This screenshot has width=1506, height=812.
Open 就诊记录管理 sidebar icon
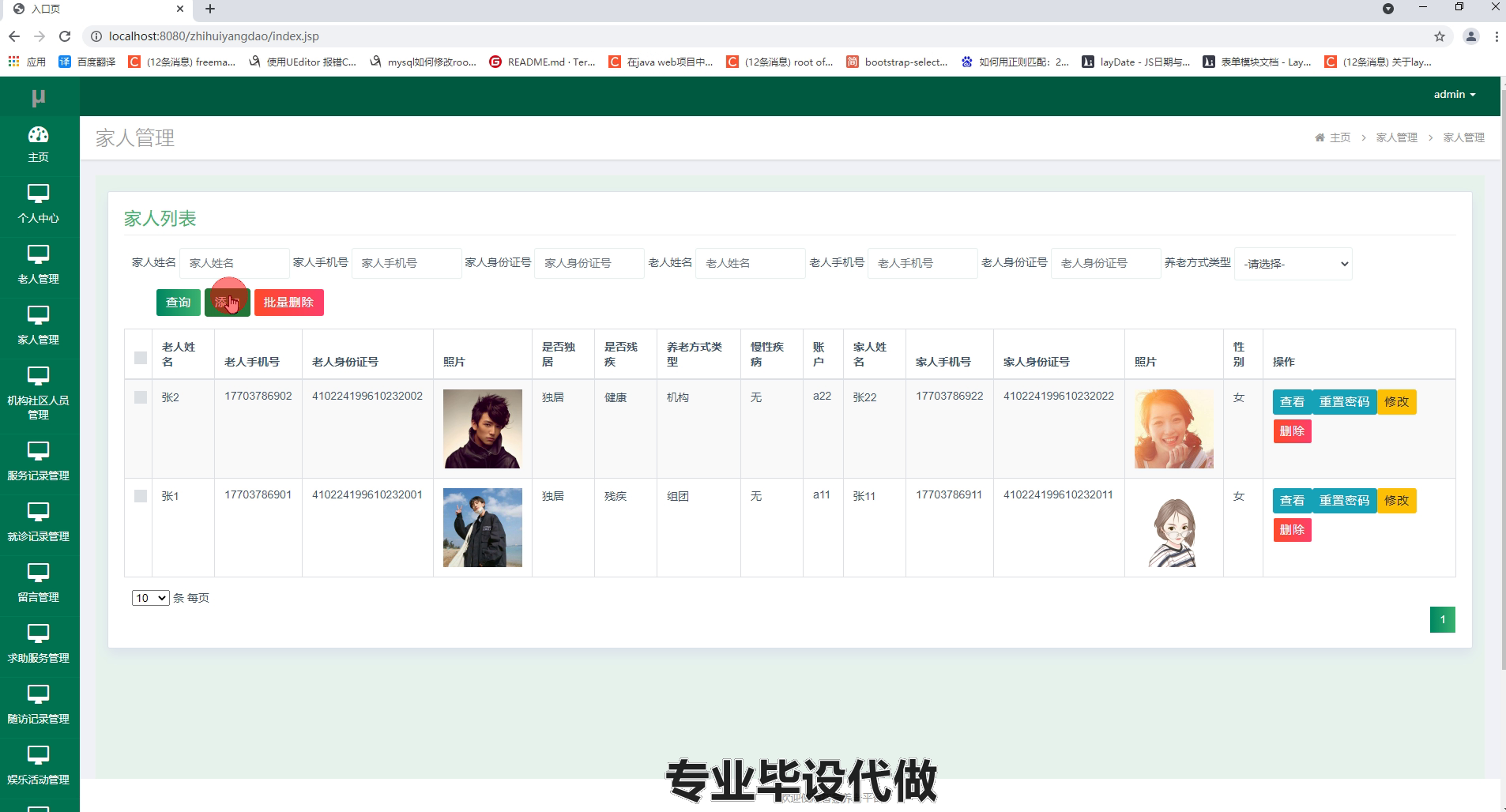pyautogui.click(x=38, y=512)
